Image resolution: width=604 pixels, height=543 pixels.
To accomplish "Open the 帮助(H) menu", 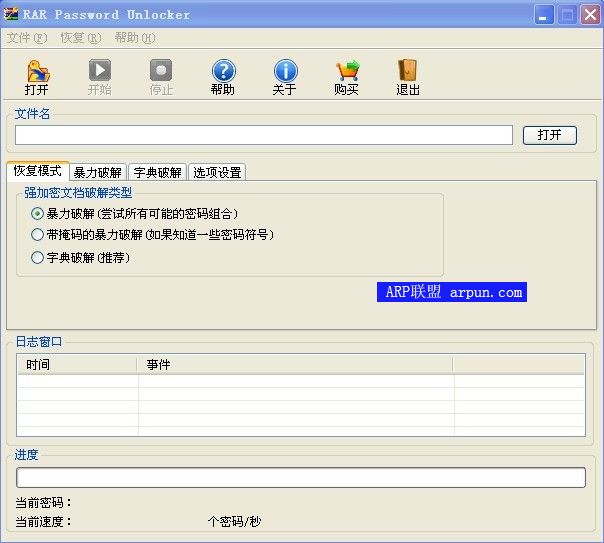I will click(x=135, y=38).
